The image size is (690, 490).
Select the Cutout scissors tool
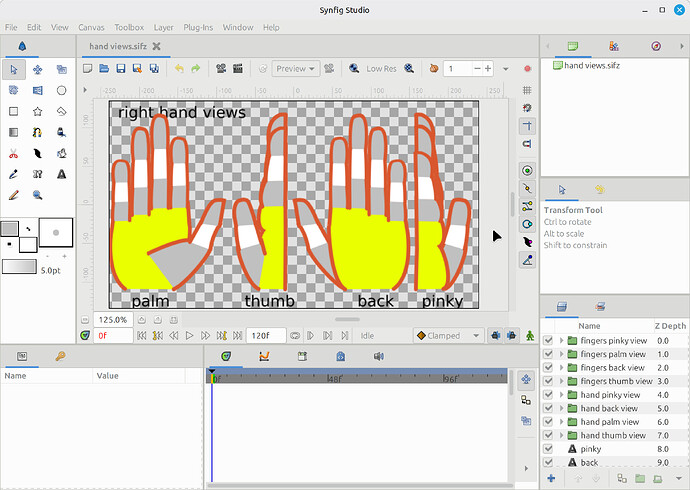[14, 153]
